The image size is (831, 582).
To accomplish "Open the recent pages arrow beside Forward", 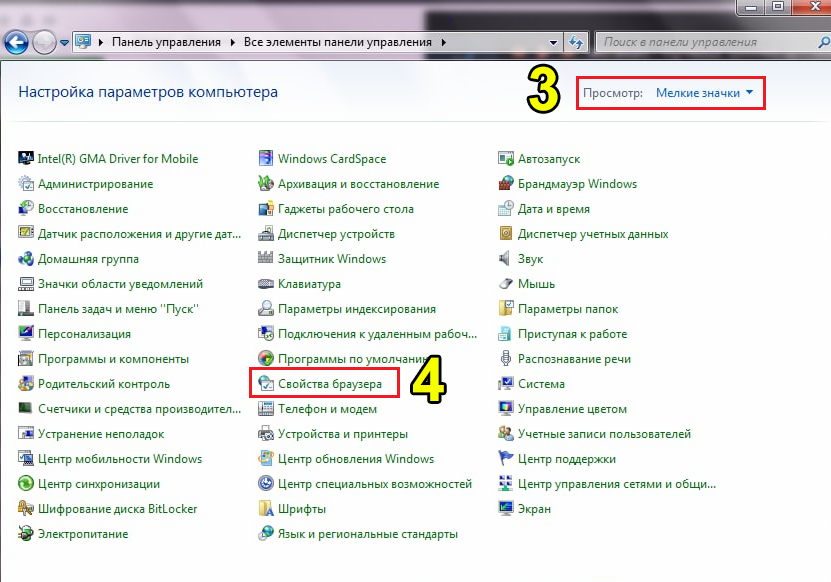I will point(64,42).
